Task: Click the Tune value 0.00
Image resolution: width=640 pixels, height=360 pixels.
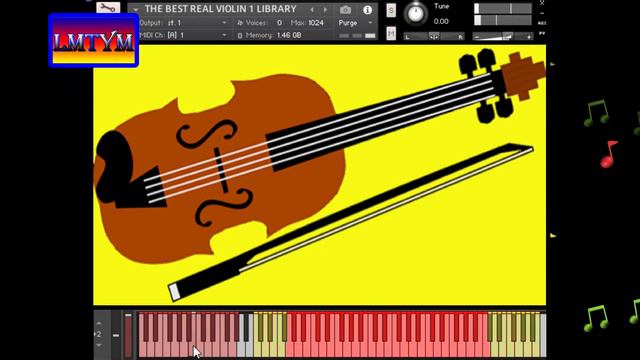Action: coord(441,21)
